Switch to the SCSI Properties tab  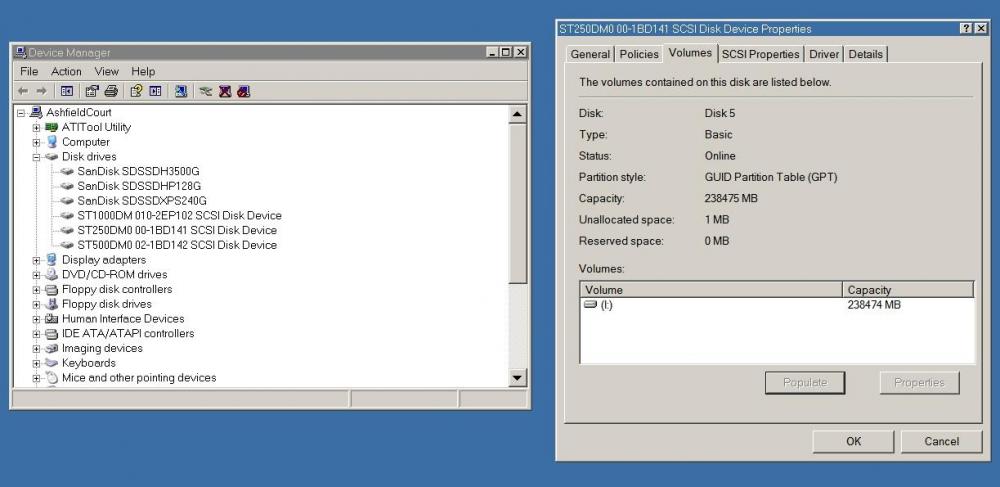[760, 54]
